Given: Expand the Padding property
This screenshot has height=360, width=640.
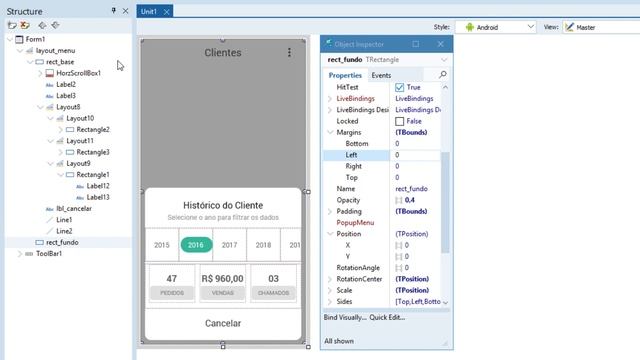Looking at the screenshot, I should tap(330, 211).
